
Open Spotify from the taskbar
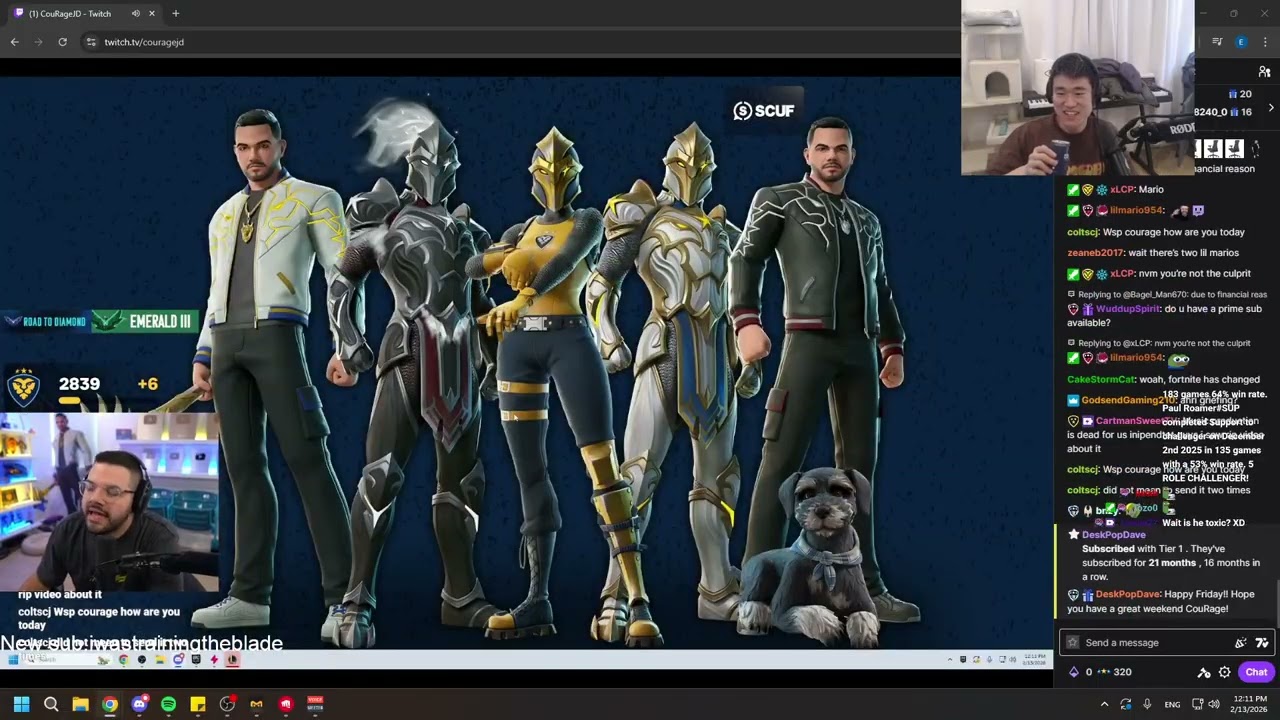click(x=168, y=704)
